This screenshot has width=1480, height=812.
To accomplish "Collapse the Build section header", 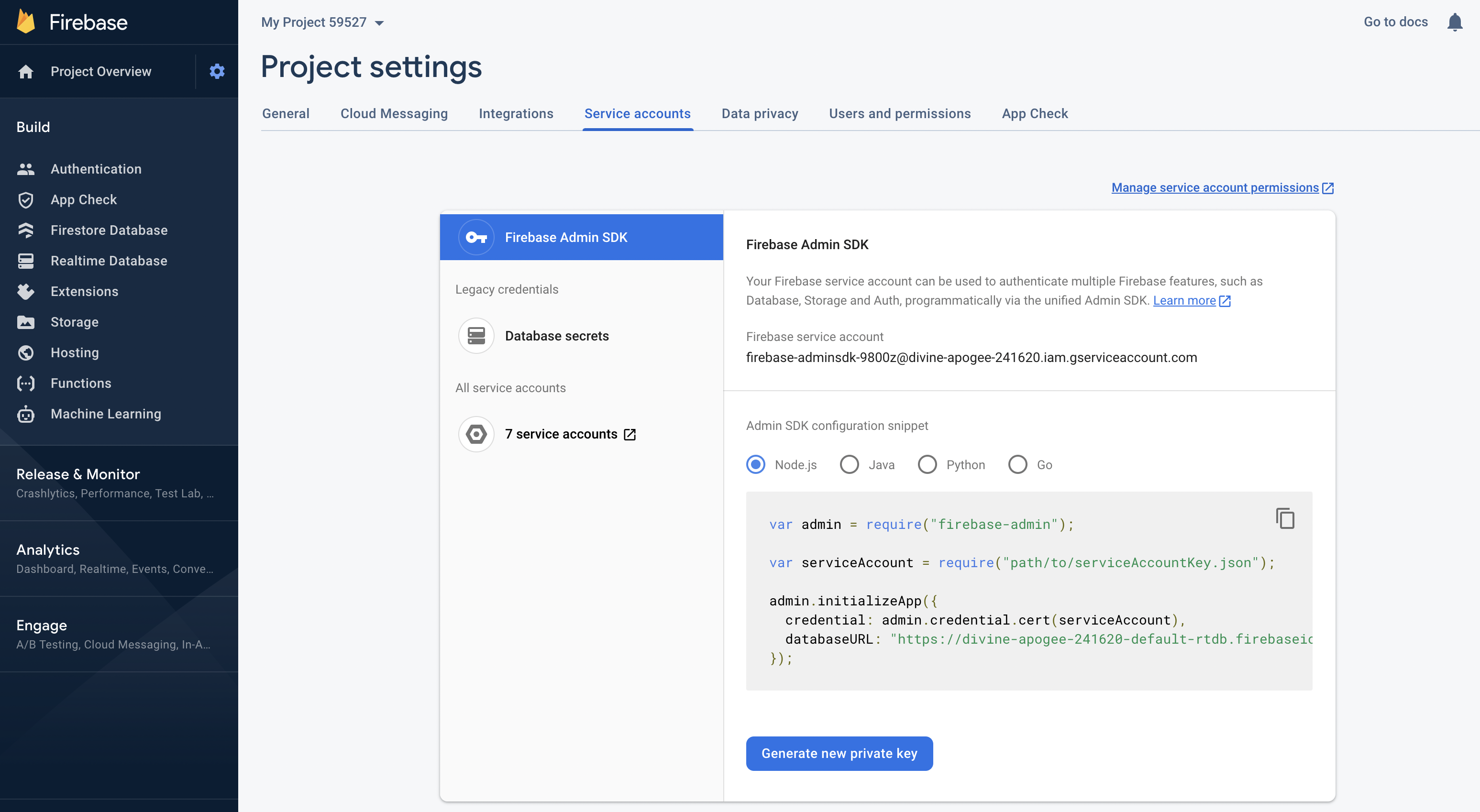I will 33,127.
